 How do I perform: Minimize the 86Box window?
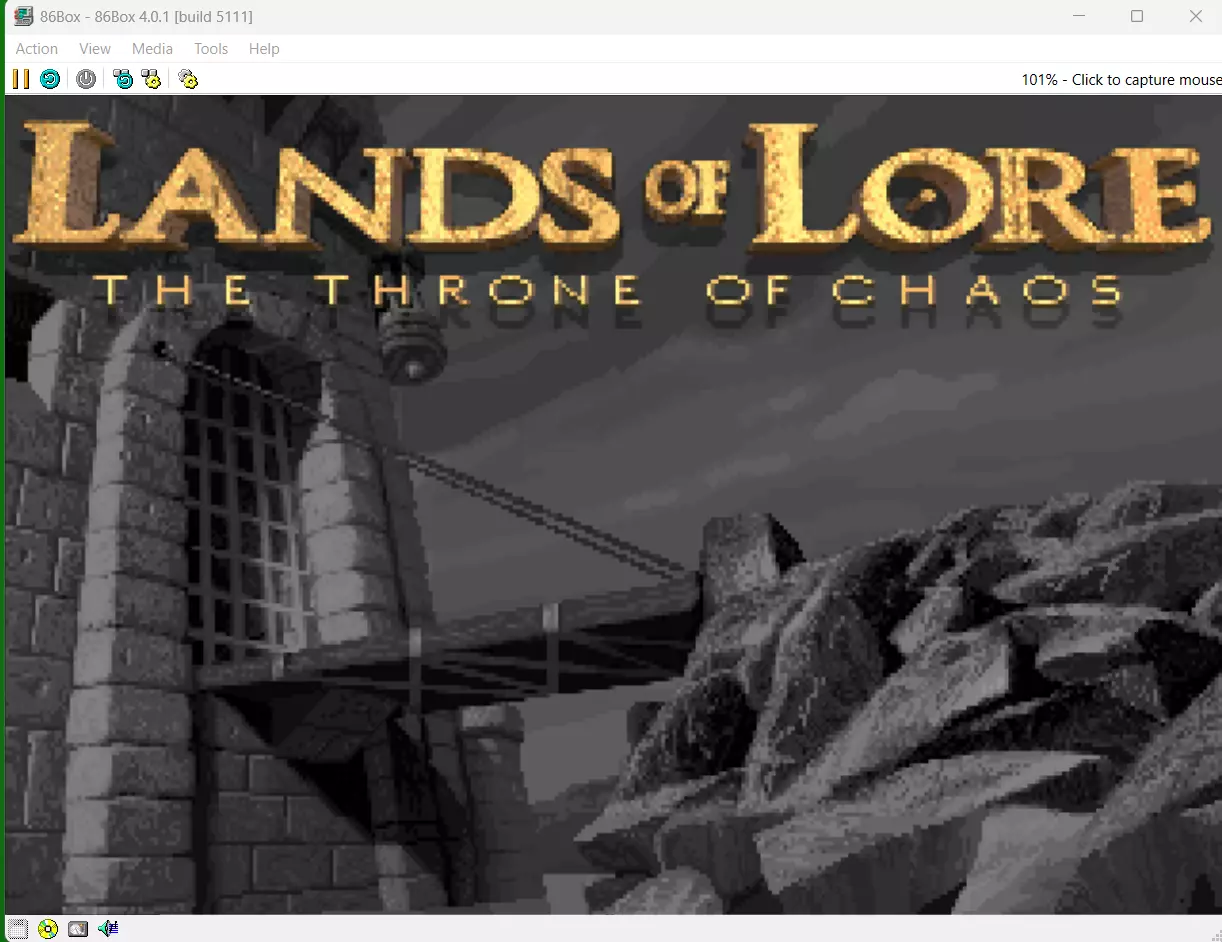(1079, 16)
